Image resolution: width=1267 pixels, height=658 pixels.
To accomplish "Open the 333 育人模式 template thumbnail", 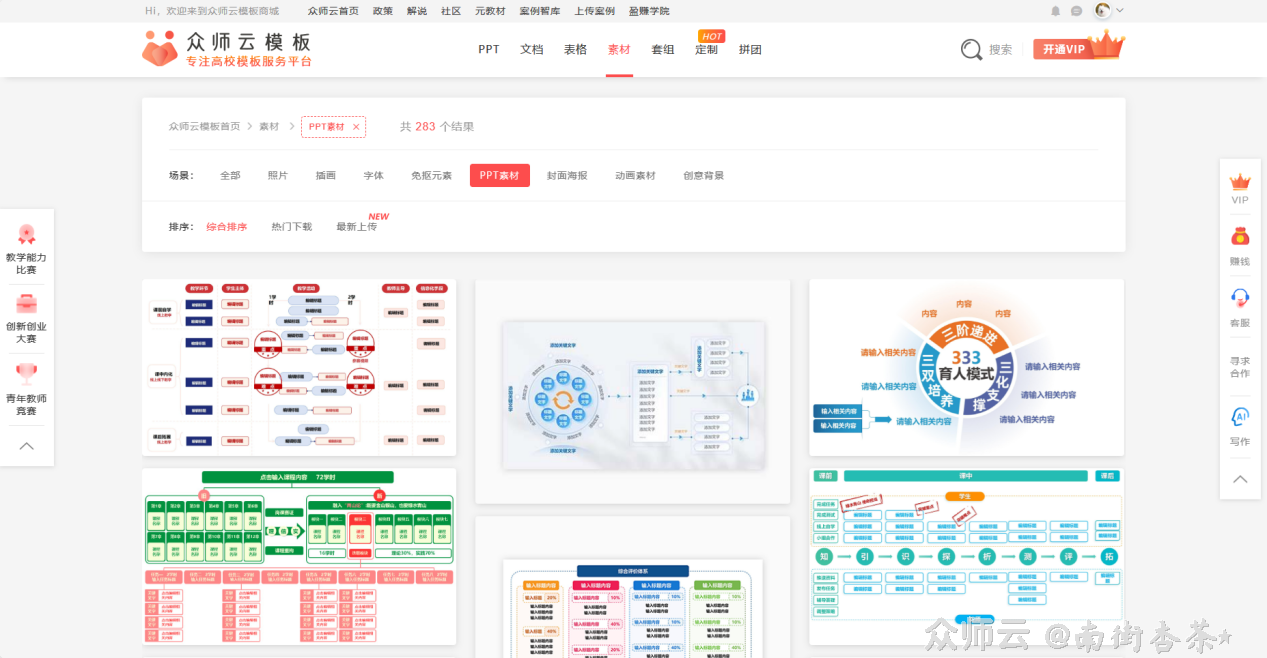I will [966, 367].
